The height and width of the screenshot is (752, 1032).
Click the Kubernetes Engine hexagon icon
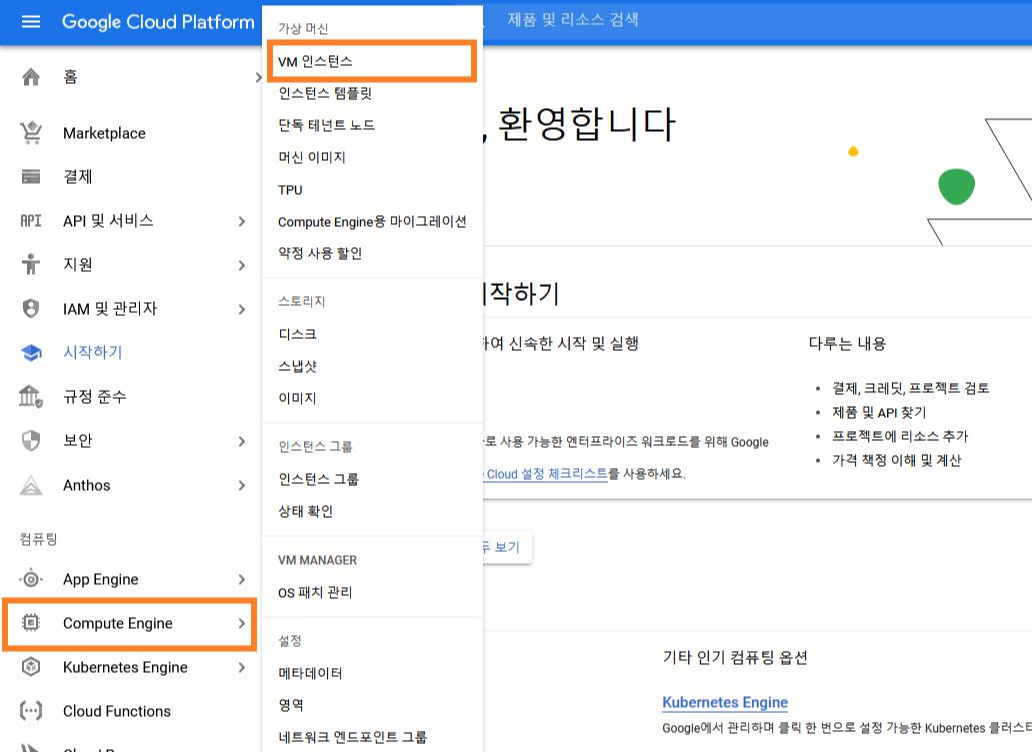(x=31, y=667)
